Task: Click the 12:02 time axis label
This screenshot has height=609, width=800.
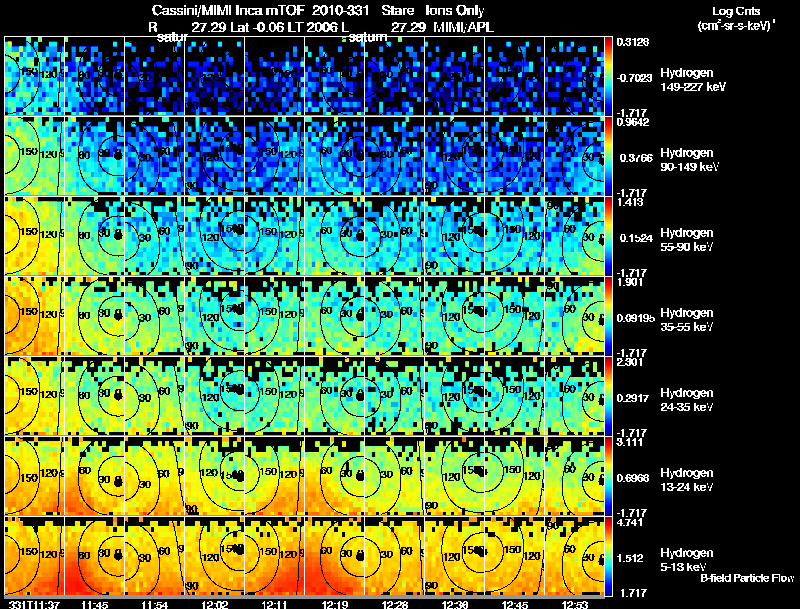Action: click(214, 604)
